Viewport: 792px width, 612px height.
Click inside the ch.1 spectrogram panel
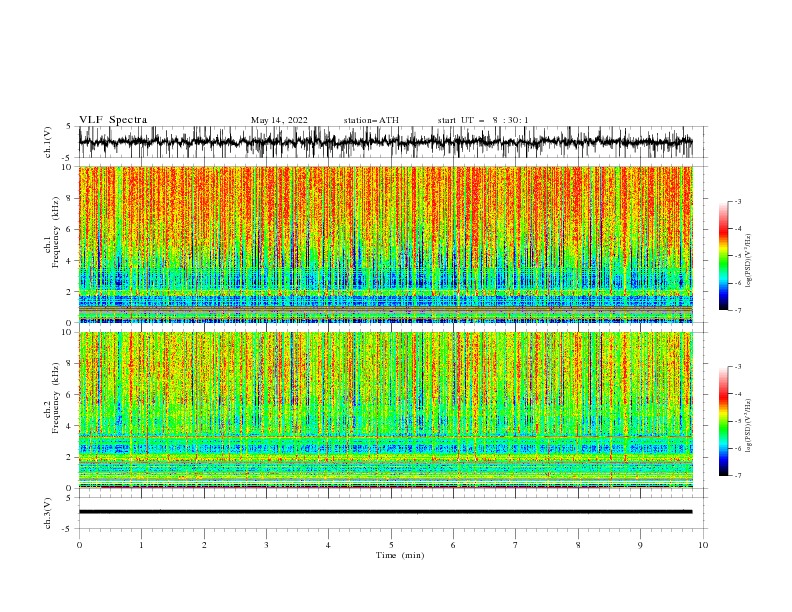pos(385,244)
